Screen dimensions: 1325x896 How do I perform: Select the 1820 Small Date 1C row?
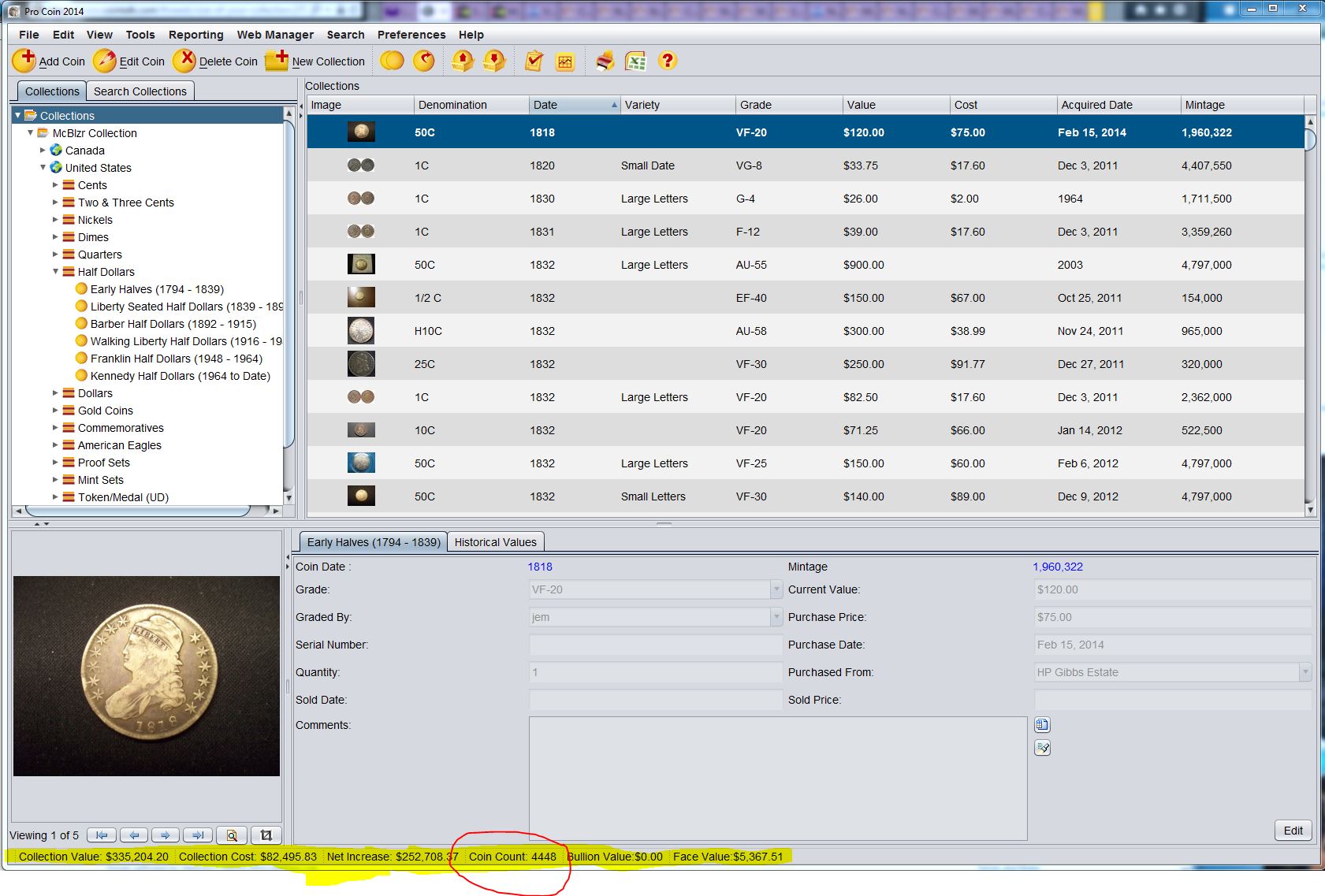(806, 165)
